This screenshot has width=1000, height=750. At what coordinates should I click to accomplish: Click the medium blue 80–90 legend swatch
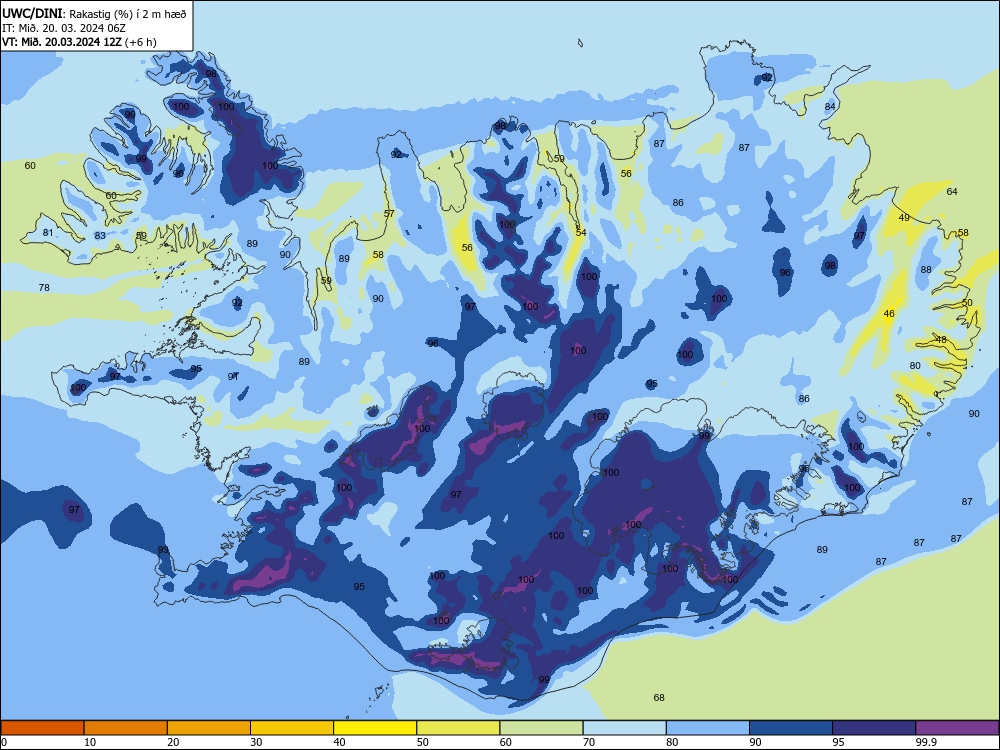708,728
